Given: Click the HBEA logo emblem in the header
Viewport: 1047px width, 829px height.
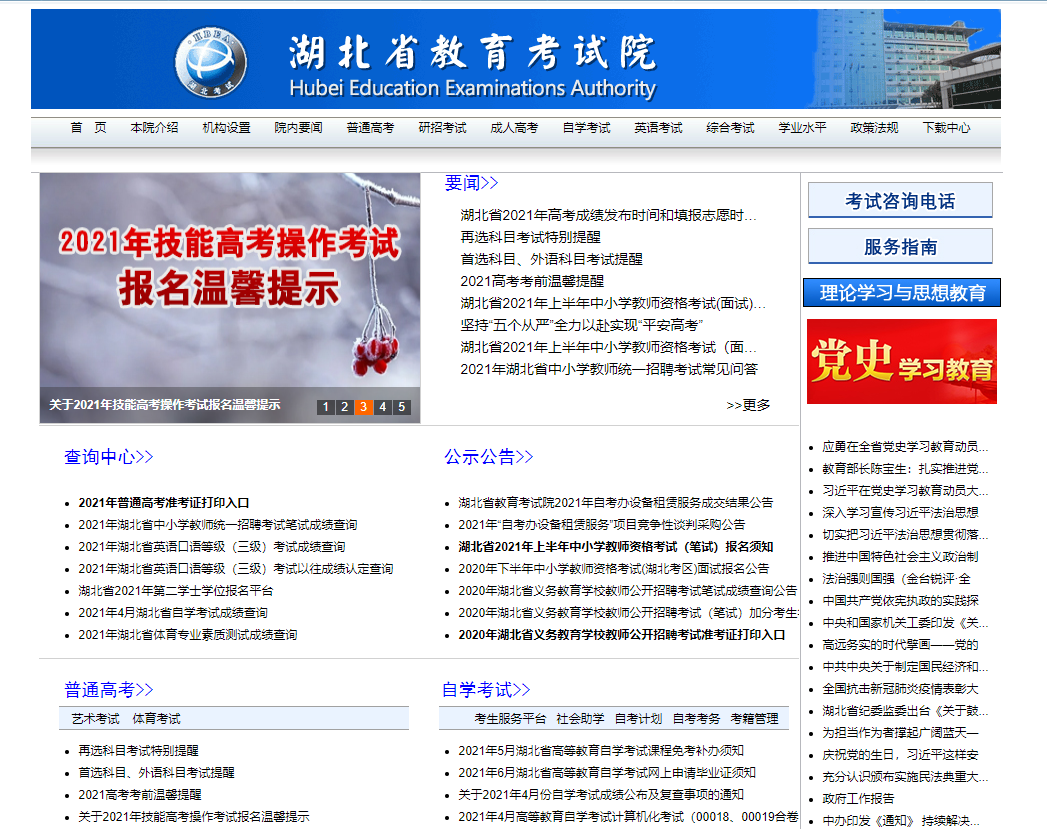Looking at the screenshot, I should 211,61.
